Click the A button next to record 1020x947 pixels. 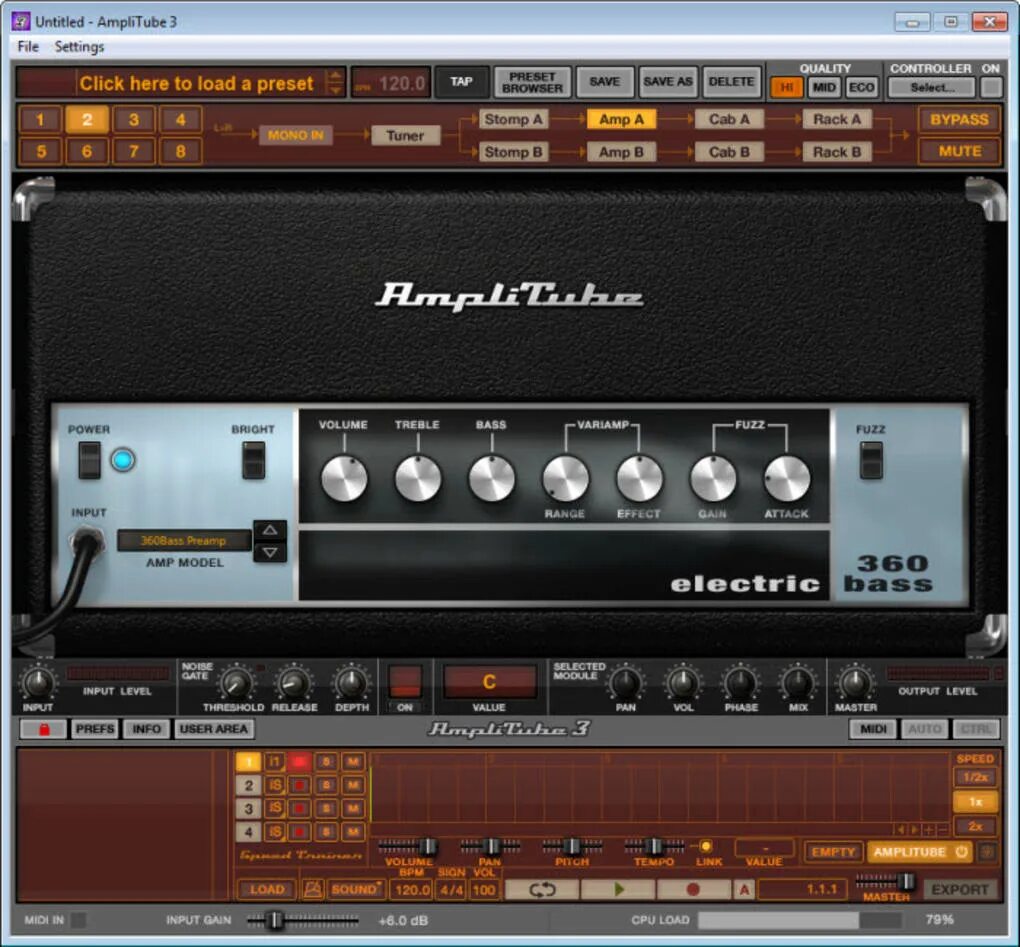tap(744, 888)
